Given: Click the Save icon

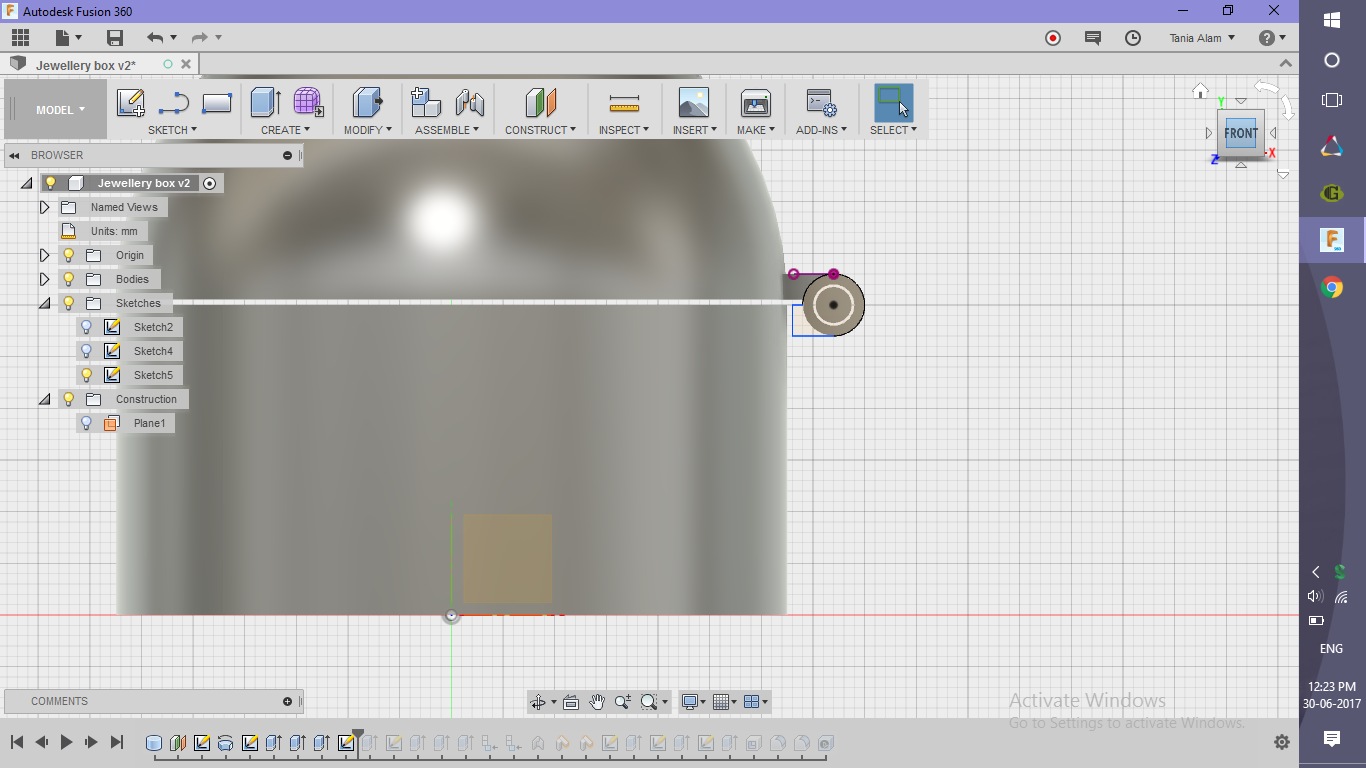Looking at the screenshot, I should (x=115, y=38).
